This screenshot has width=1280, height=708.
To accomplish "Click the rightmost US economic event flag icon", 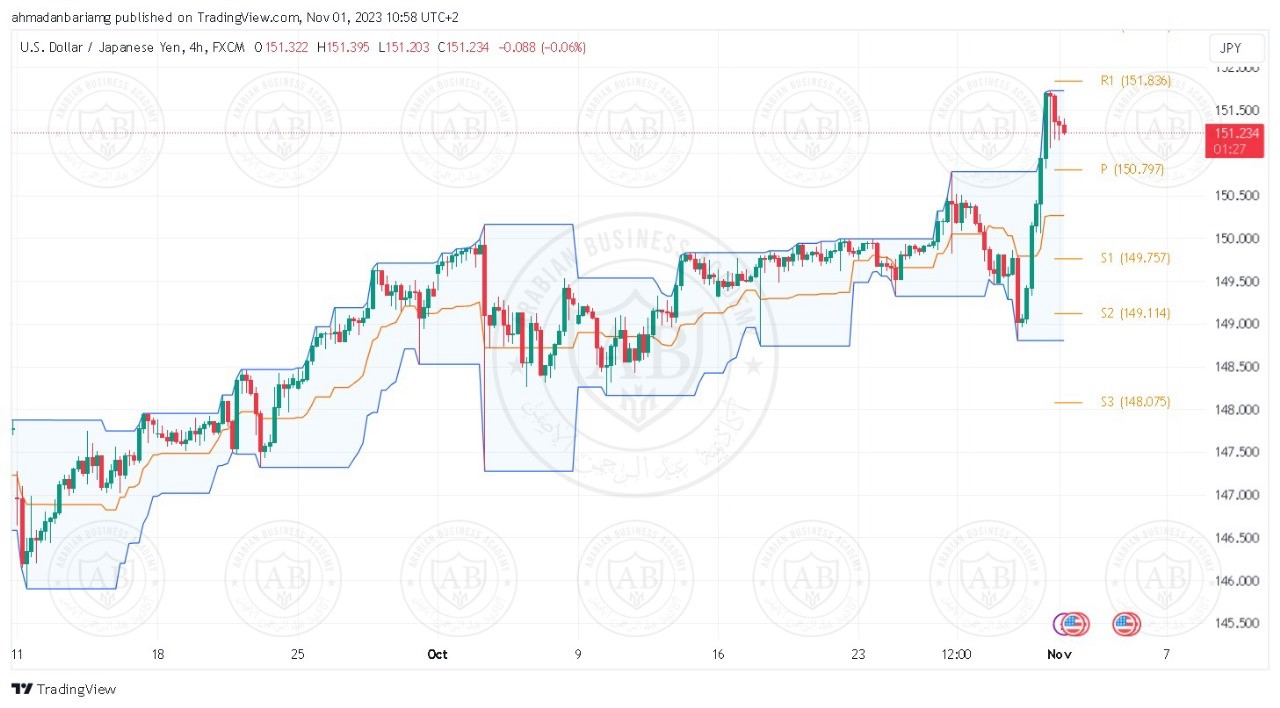I will pos(1126,624).
